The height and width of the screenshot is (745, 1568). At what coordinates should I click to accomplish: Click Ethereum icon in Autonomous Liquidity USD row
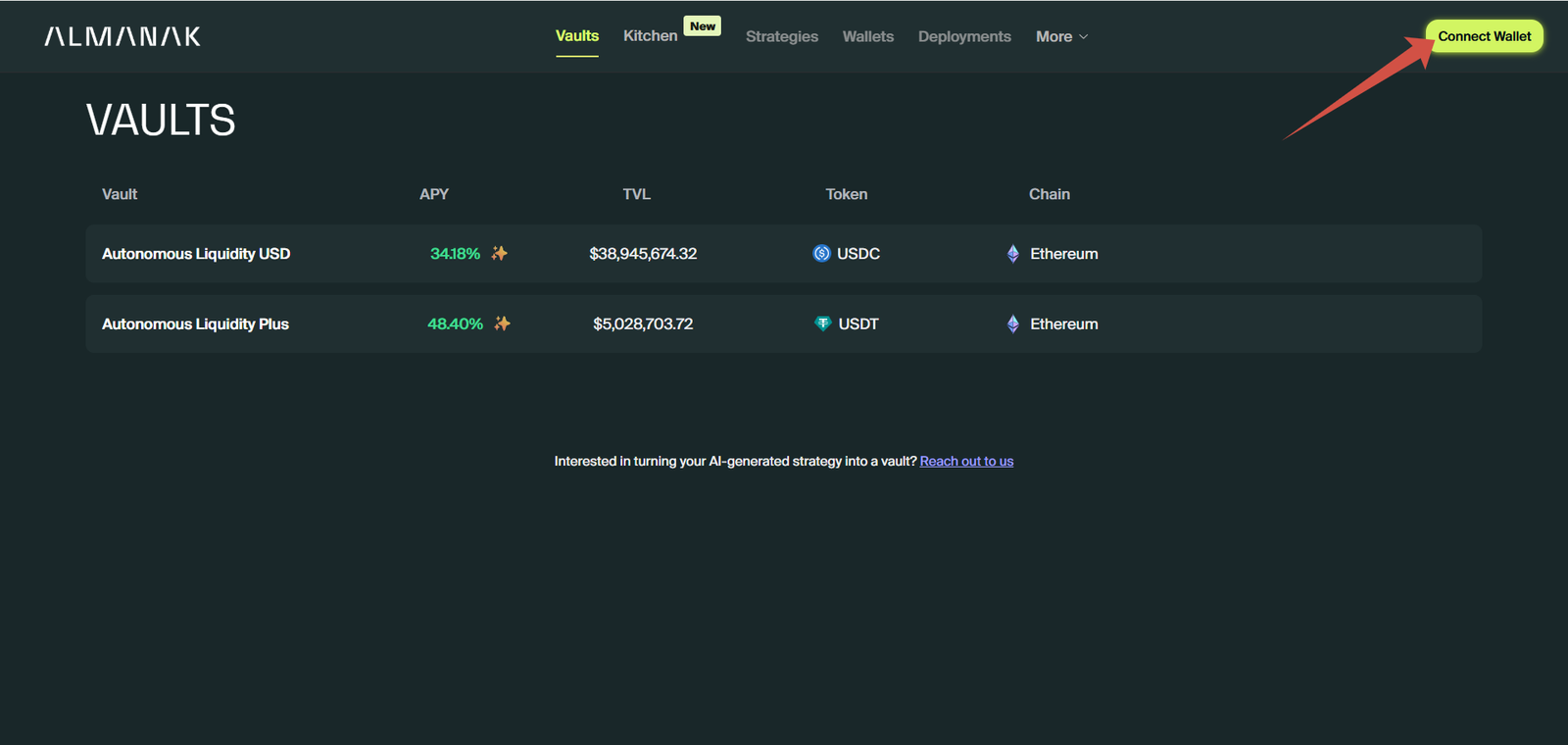tap(1013, 254)
